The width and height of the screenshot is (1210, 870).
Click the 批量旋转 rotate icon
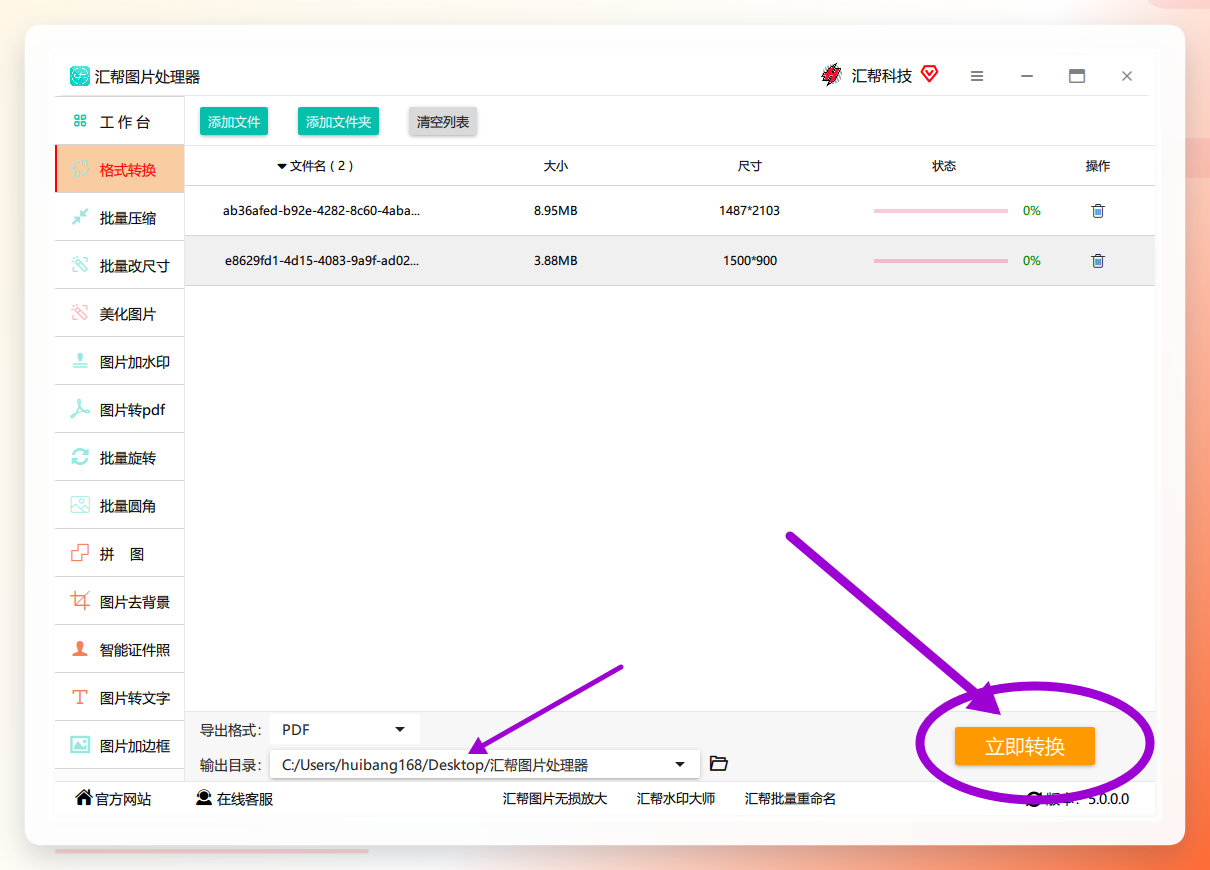click(x=80, y=457)
